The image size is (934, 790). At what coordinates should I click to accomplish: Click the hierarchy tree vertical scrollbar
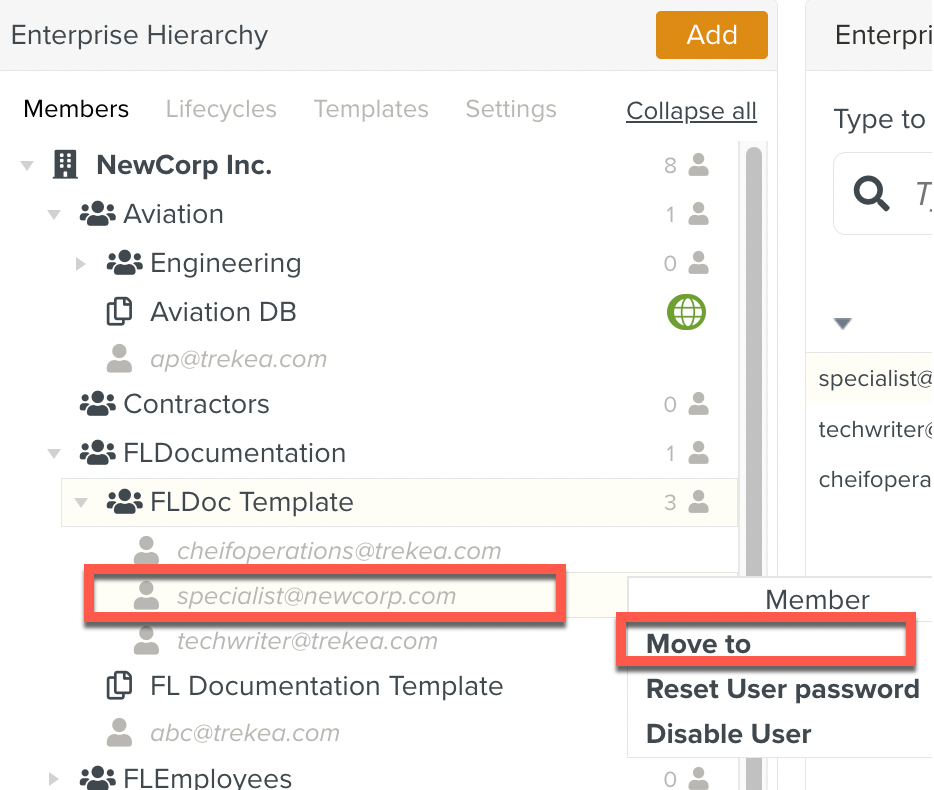[x=753, y=400]
